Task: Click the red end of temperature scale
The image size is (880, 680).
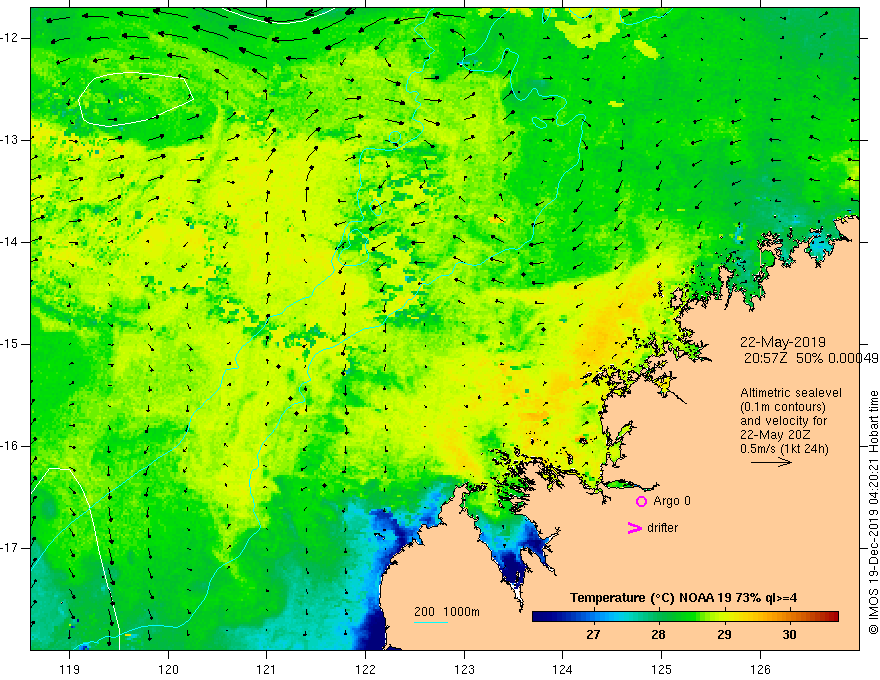Action: 832,617
